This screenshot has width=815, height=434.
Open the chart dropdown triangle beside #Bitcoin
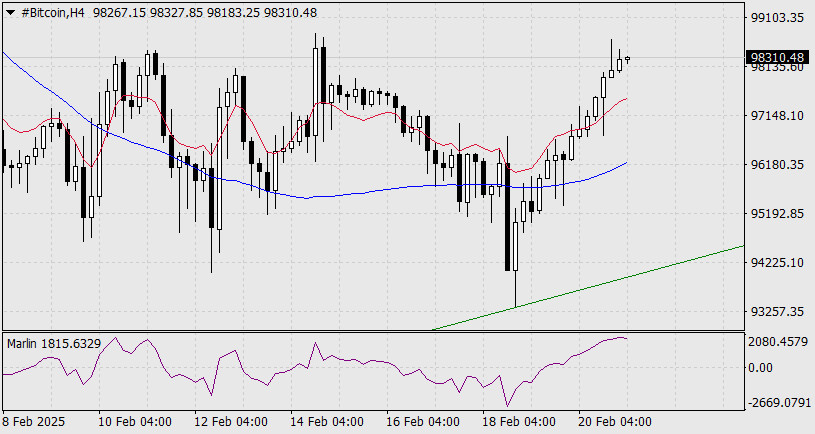10,12
